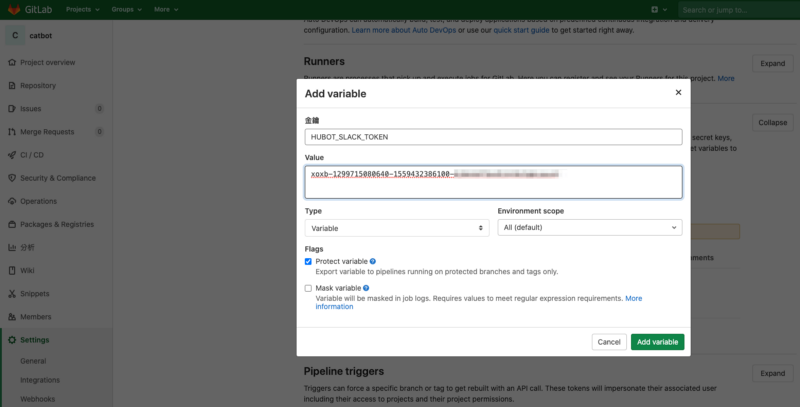Open the quick start guide link
The width and height of the screenshot is (800, 407).
coord(521,30)
